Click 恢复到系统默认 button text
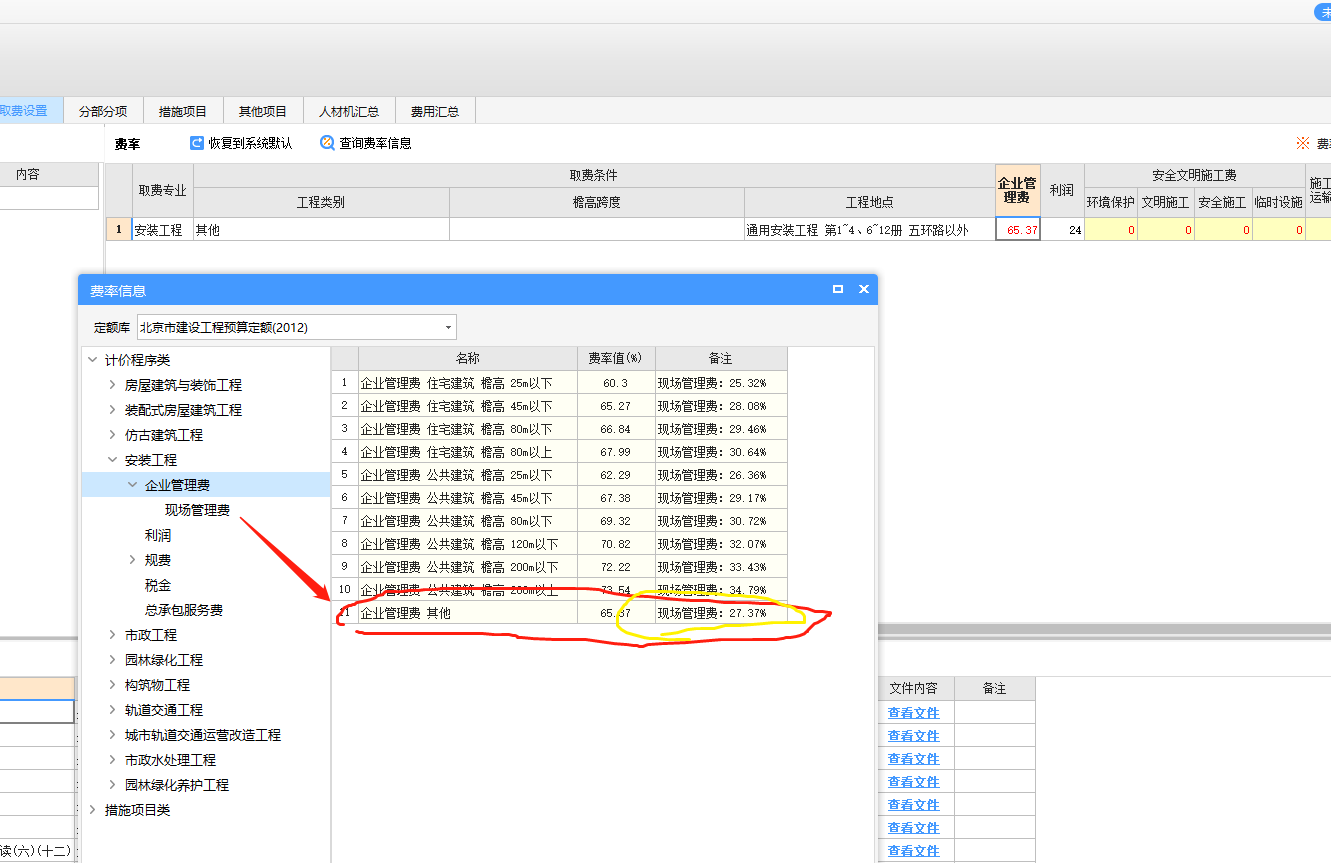The height and width of the screenshot is (863, 1331). (x=251, y=143)
